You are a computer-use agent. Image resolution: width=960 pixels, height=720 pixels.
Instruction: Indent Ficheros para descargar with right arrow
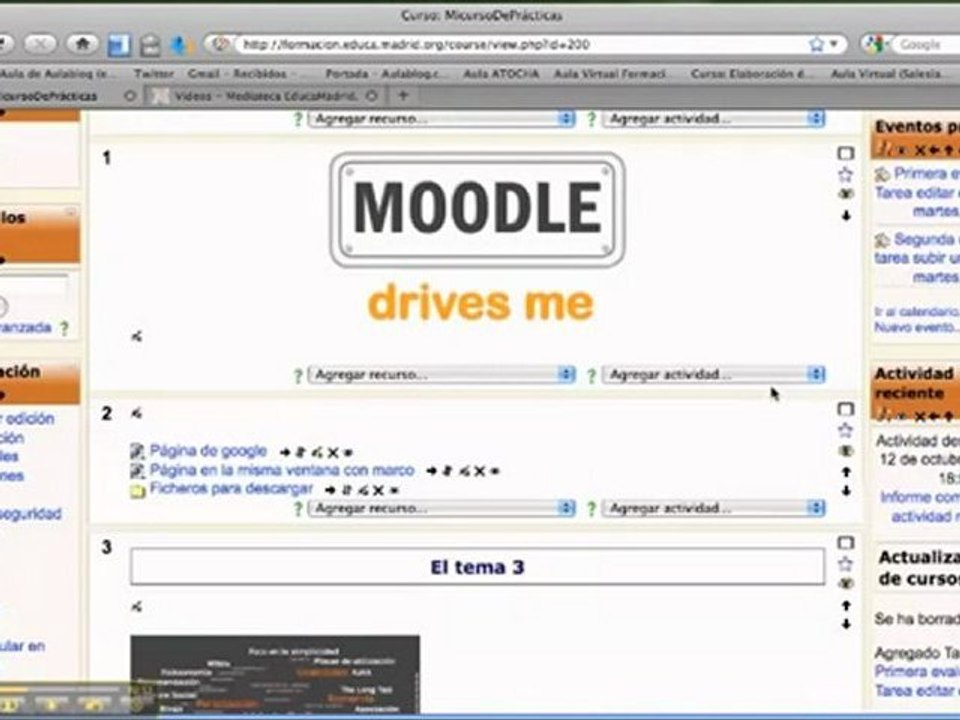point(331,490)
